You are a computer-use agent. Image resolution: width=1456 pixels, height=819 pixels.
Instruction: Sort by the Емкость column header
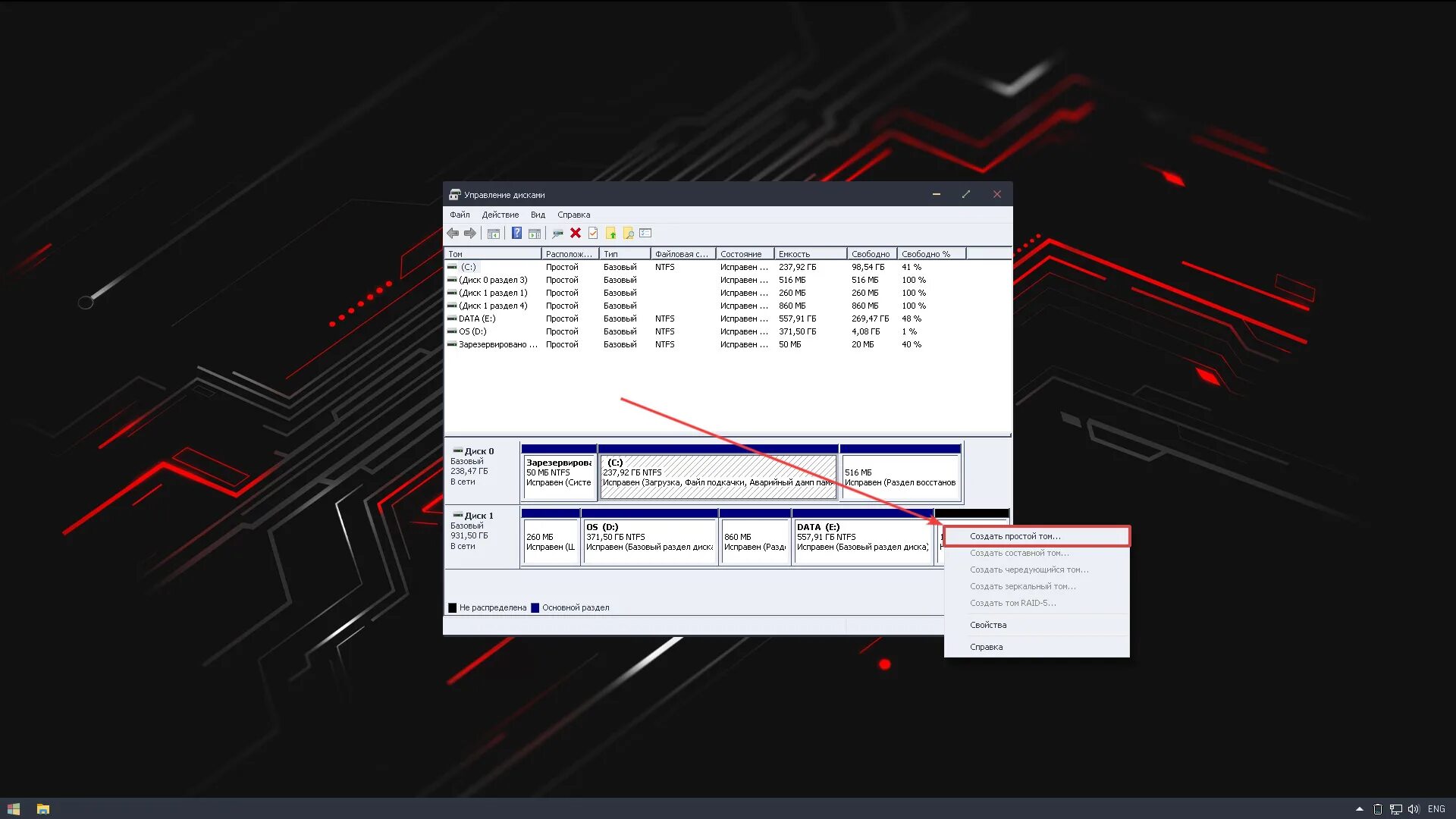point(794,254)
